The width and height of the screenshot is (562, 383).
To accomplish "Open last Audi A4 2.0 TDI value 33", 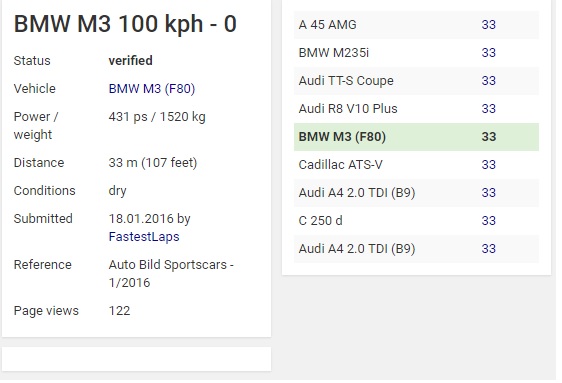I will coord(489,249).
